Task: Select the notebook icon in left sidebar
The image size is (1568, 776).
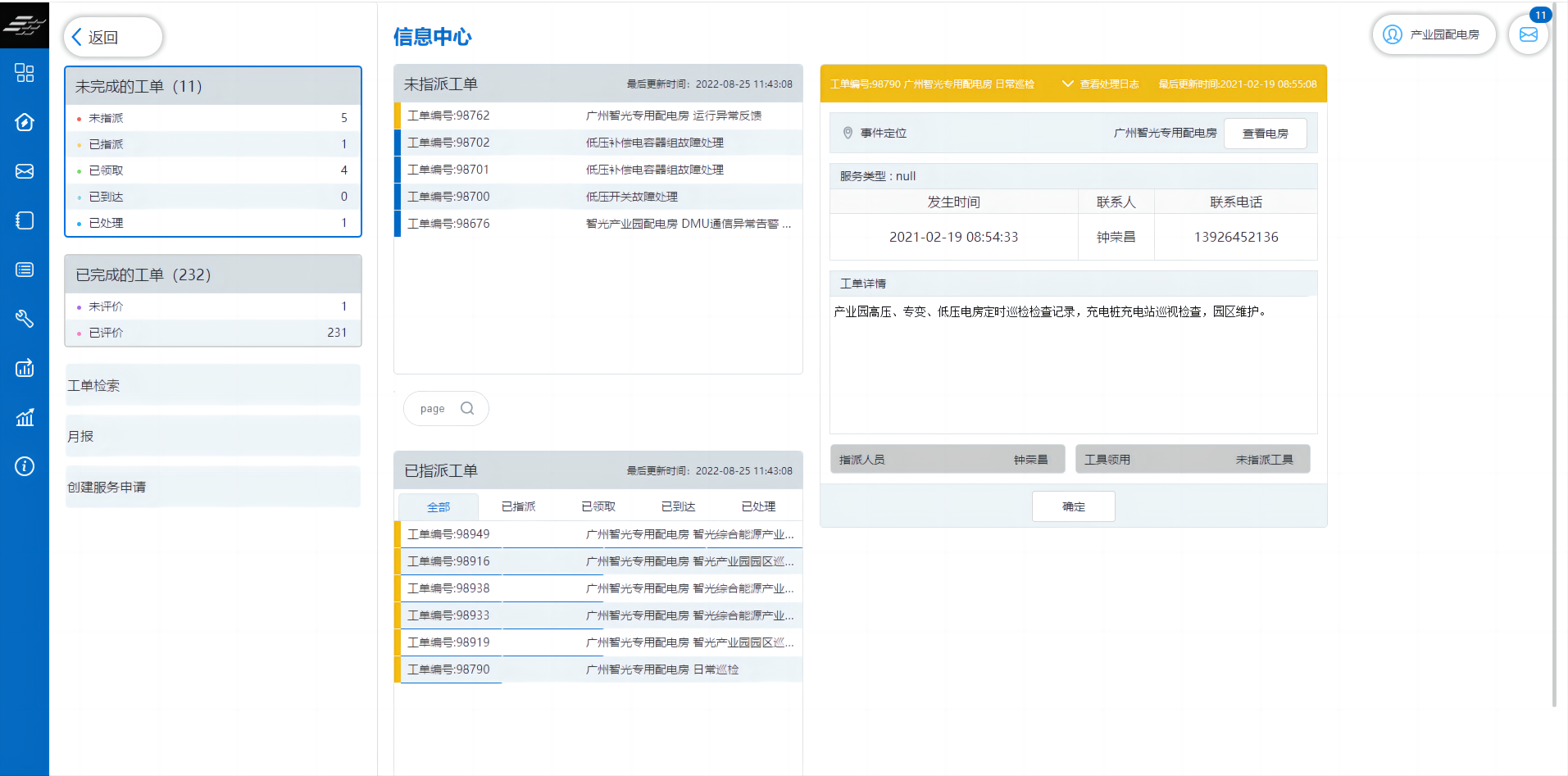Action: 25,220
